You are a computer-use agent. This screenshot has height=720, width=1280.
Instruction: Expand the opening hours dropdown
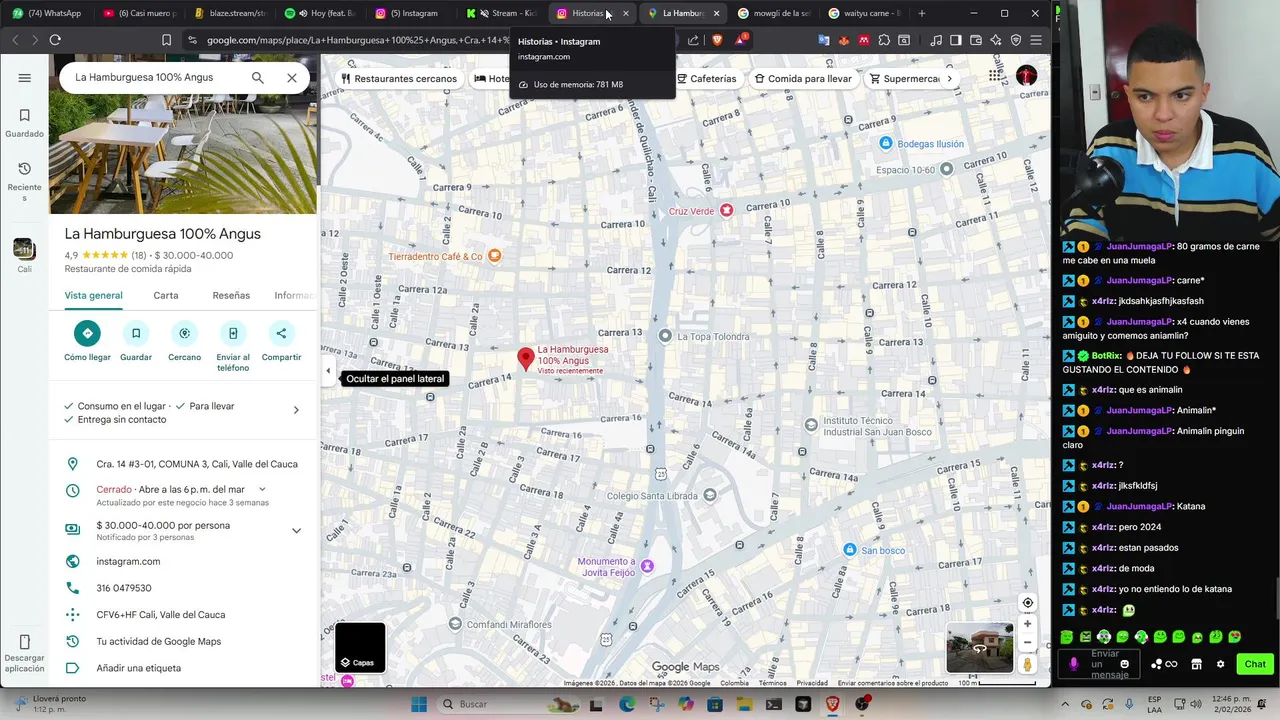262,489
